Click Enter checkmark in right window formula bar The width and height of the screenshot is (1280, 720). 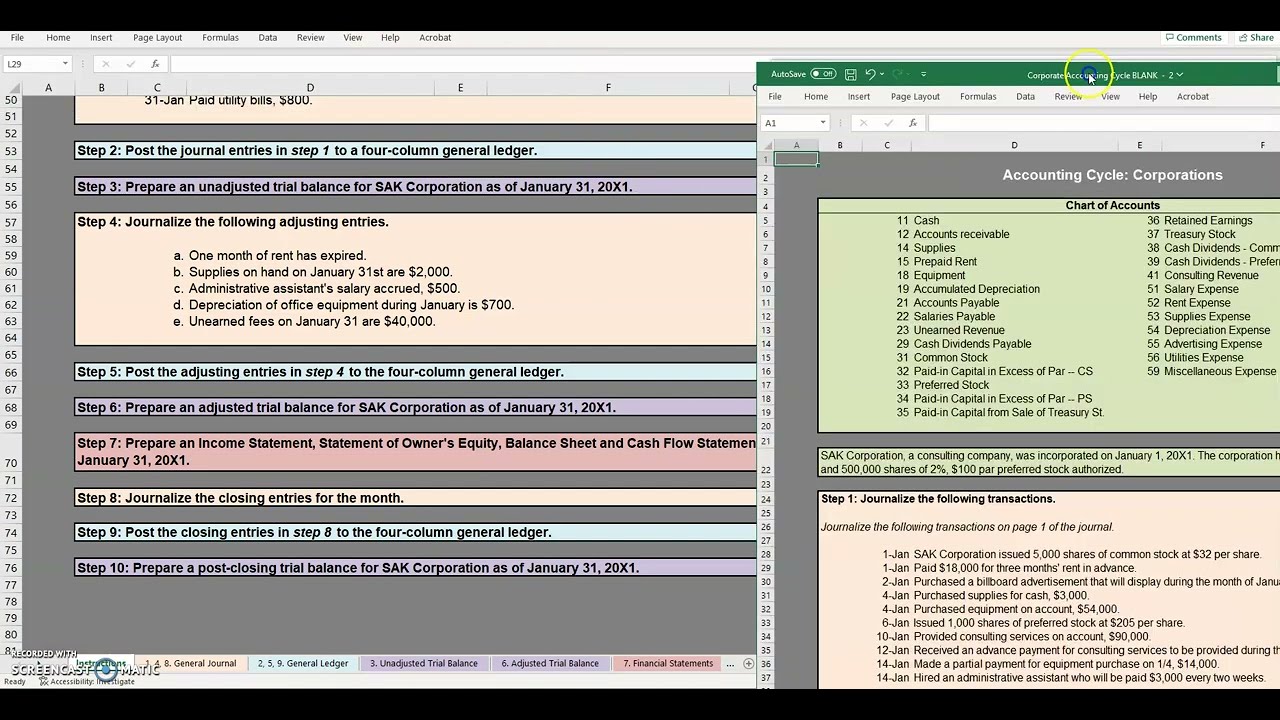[888, 123]
